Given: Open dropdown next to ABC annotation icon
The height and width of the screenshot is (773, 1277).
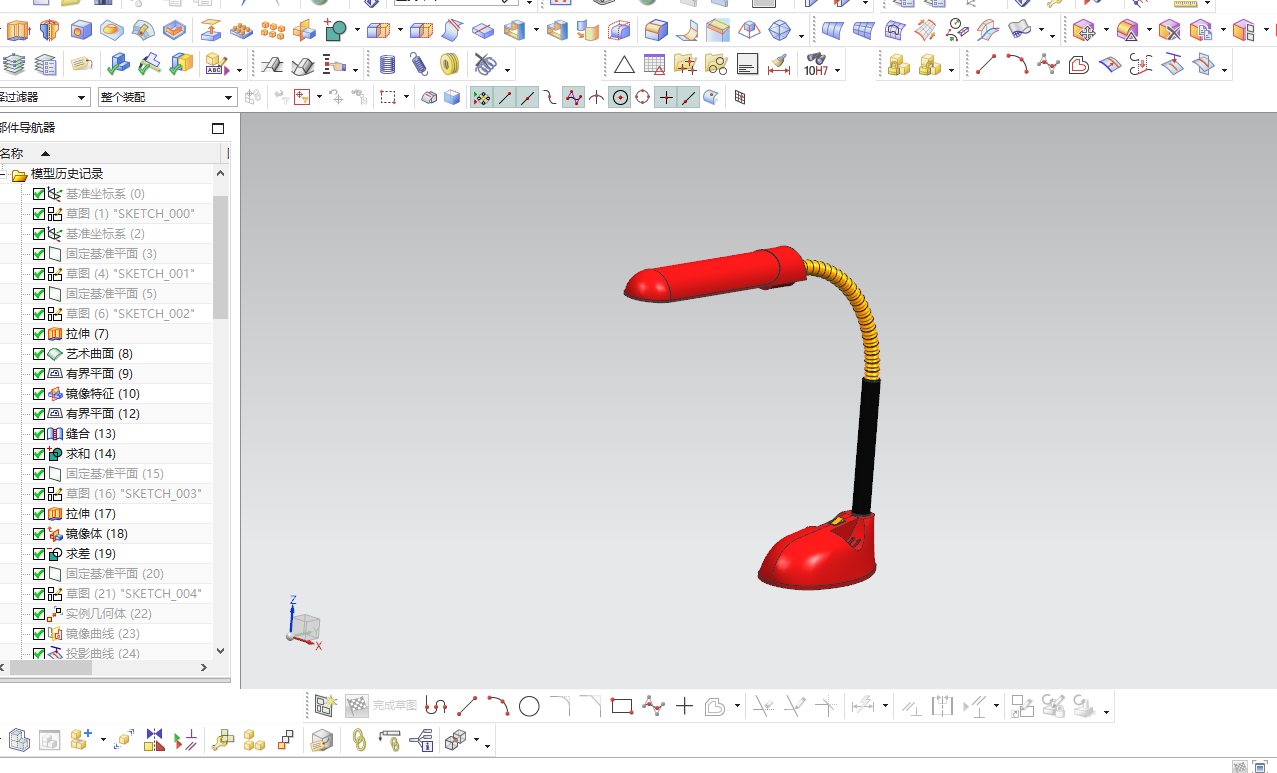Looking at the screenshot, I should click(239, 68).
